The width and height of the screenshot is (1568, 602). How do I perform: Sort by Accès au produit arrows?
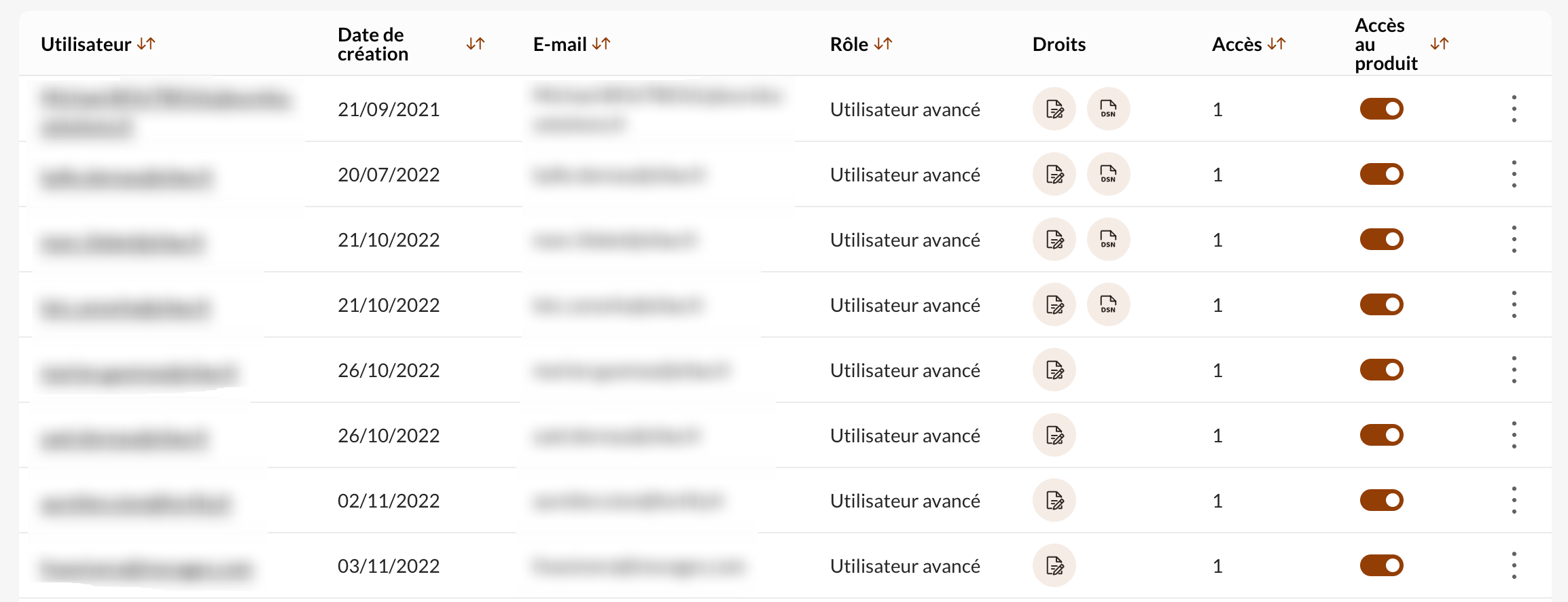(x=1440, y=44)
